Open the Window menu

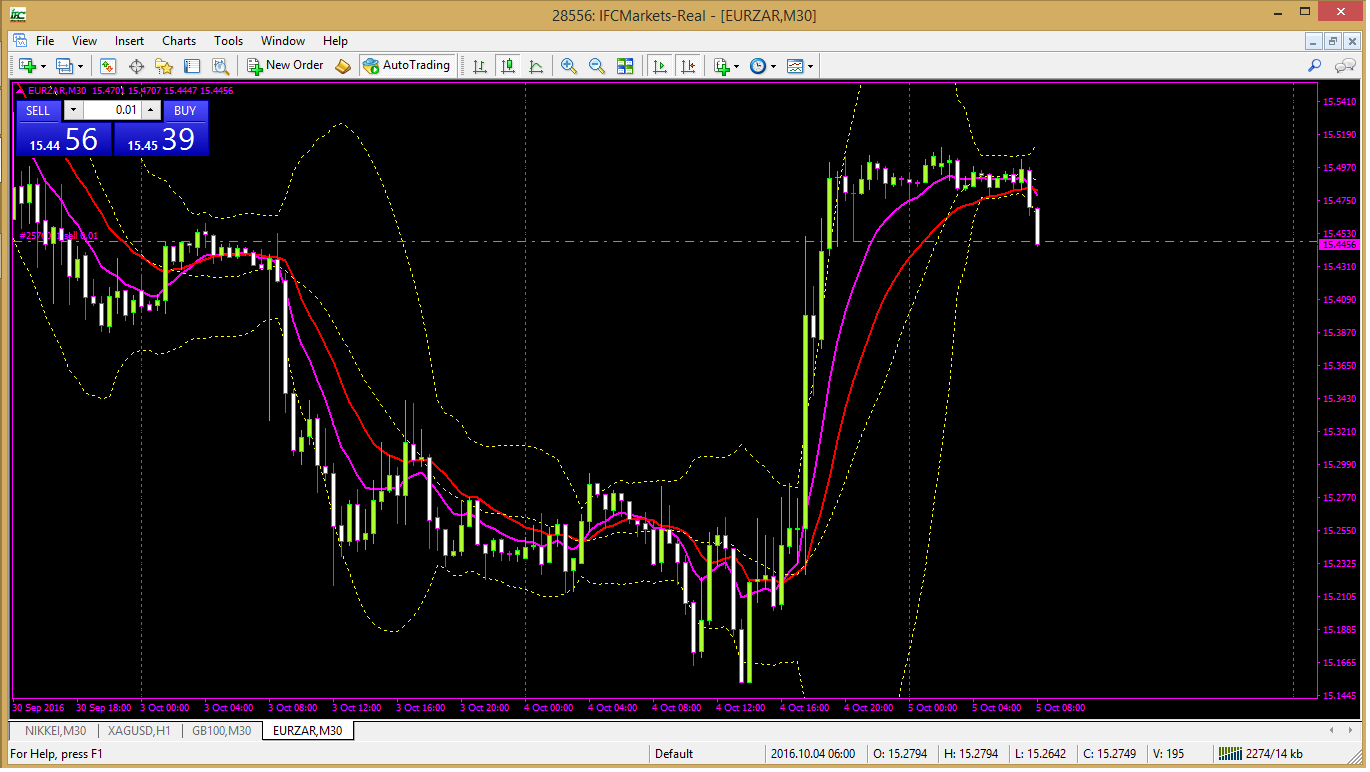tap(283, 41)
